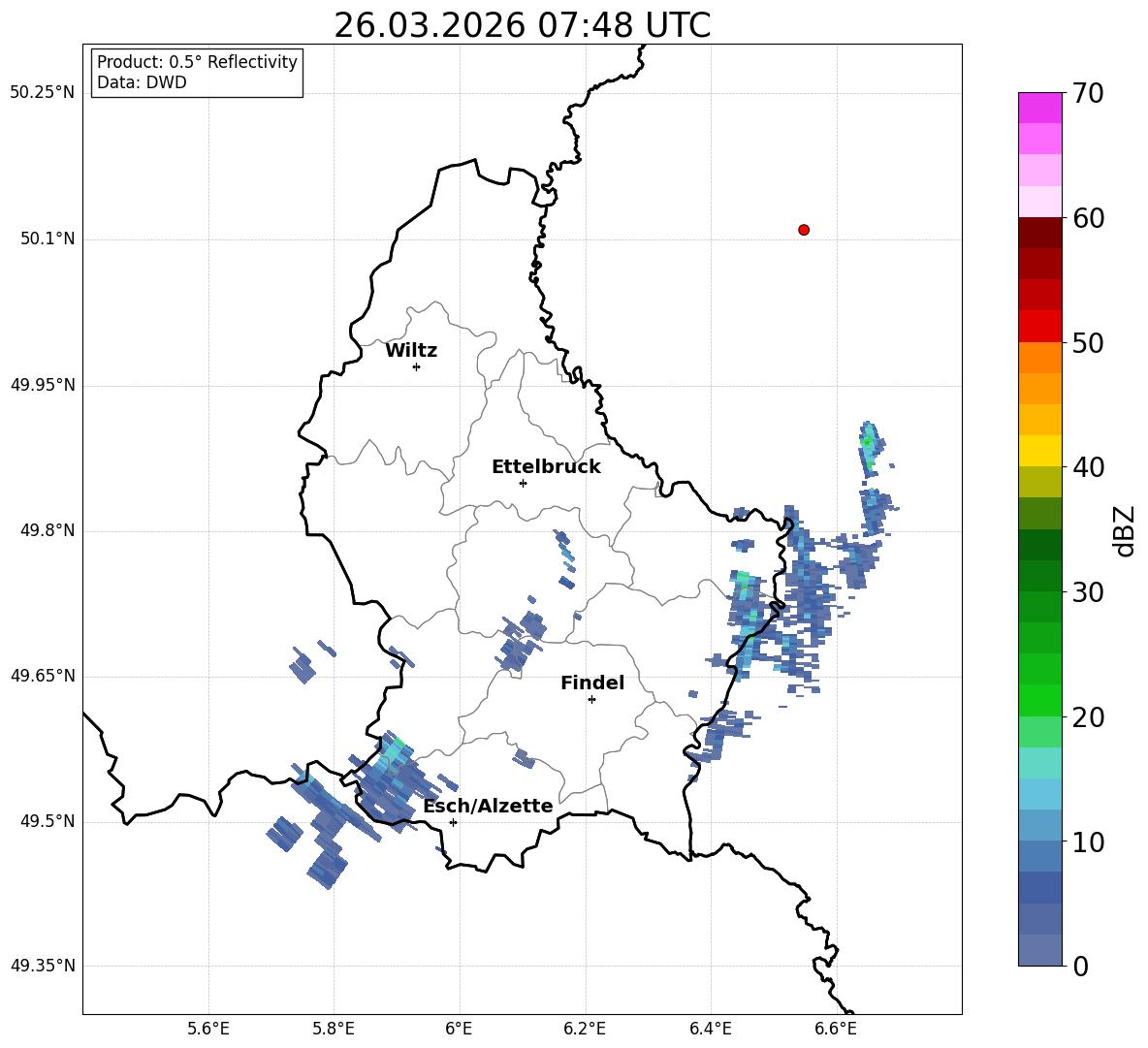Image resolution: width=1148 pixels, height=1048 pixels.
Task: Click the 5.6°E longitude label
Action: click(x=208, y=1029)
